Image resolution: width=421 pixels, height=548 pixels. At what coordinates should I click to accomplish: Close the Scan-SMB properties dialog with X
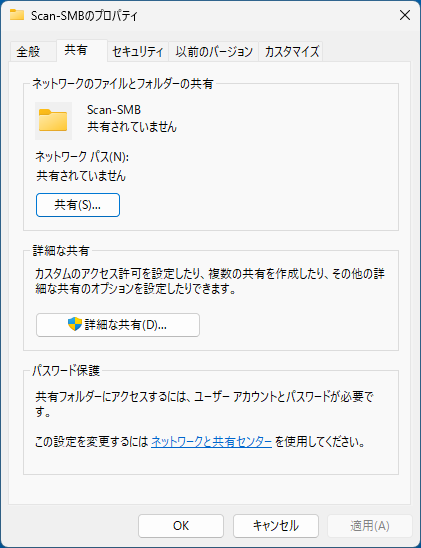pyautogui.click(x=405, y=15)
